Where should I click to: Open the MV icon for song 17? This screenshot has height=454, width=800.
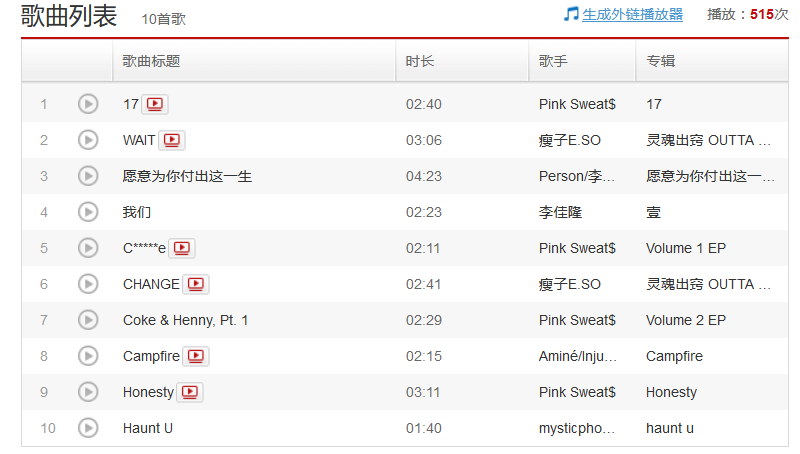[x=155, y=104]
